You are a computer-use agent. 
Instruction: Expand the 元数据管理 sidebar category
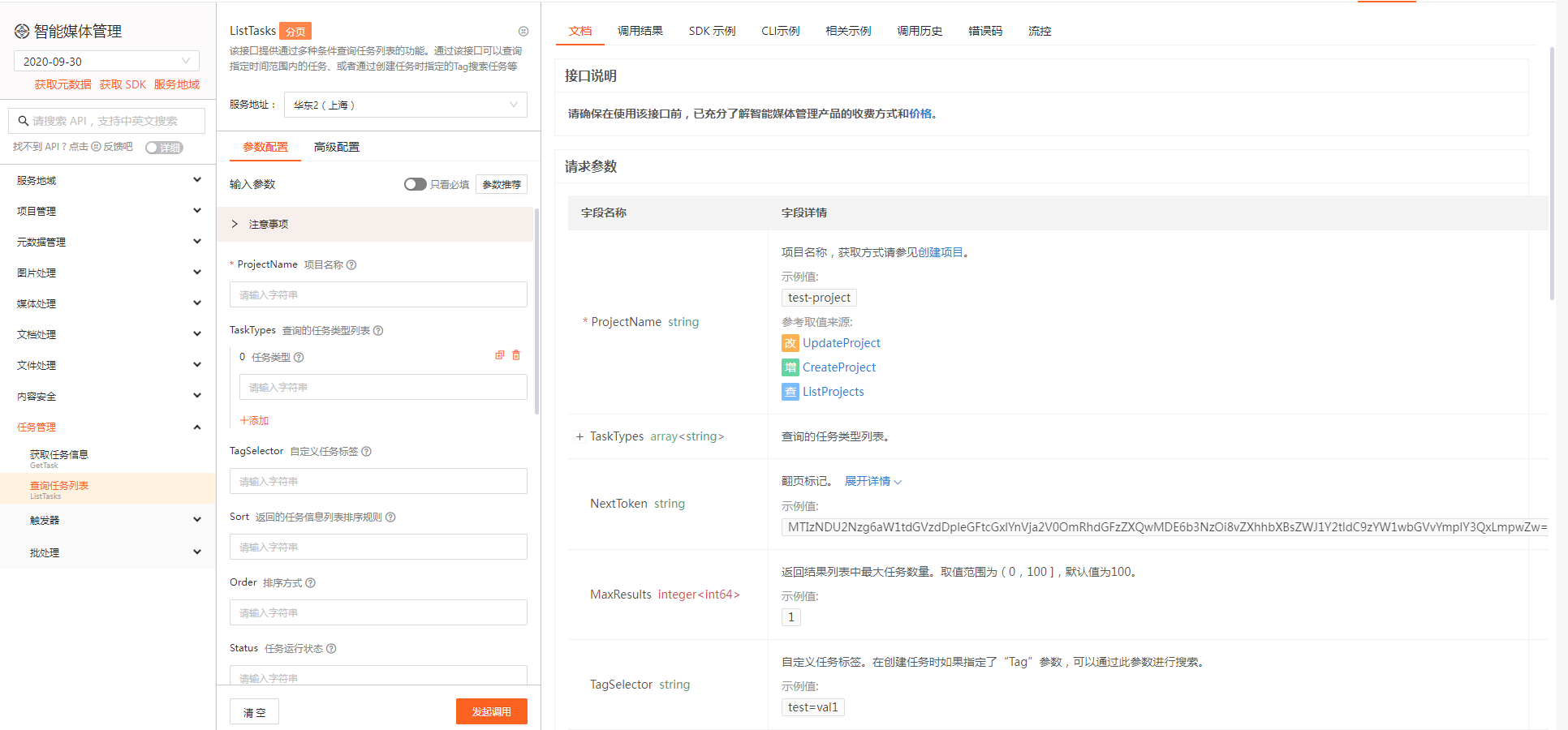[108, 242]
